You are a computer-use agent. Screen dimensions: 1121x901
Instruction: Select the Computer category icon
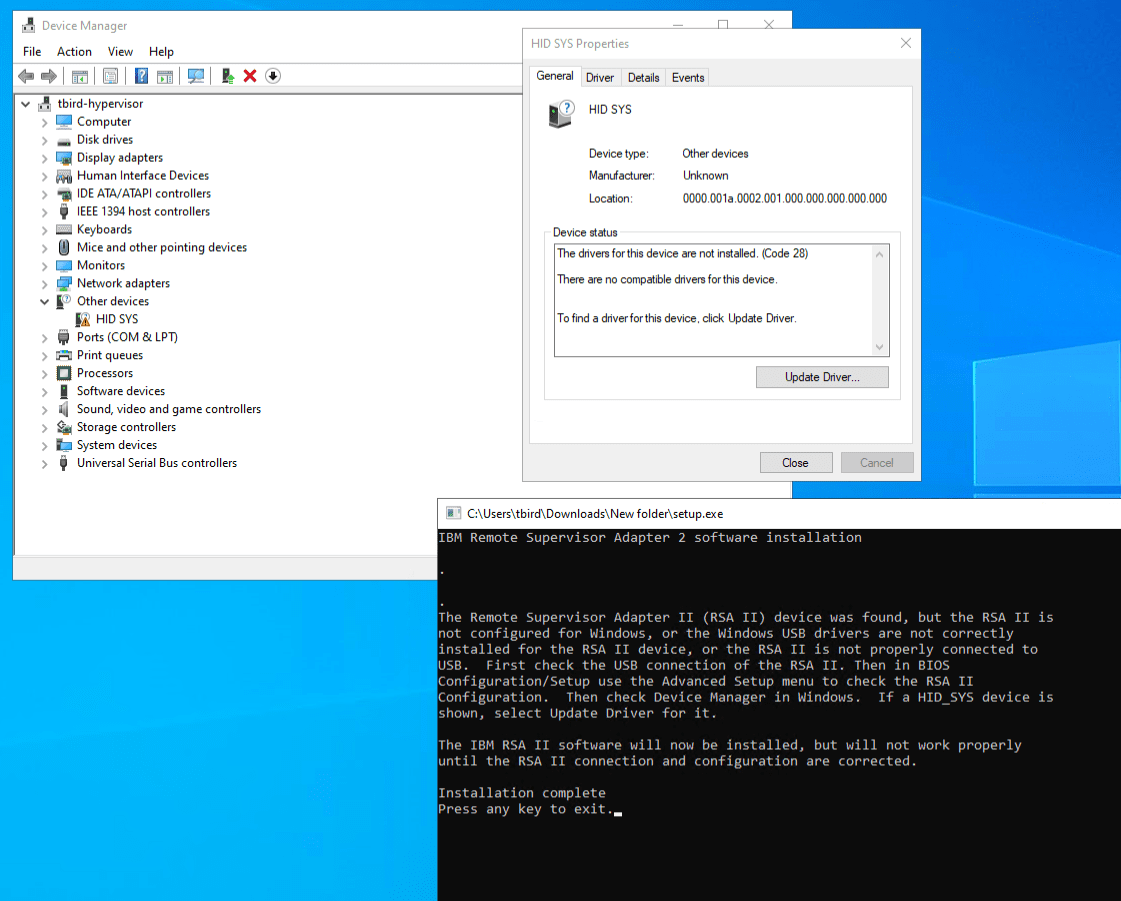[64, 122]
